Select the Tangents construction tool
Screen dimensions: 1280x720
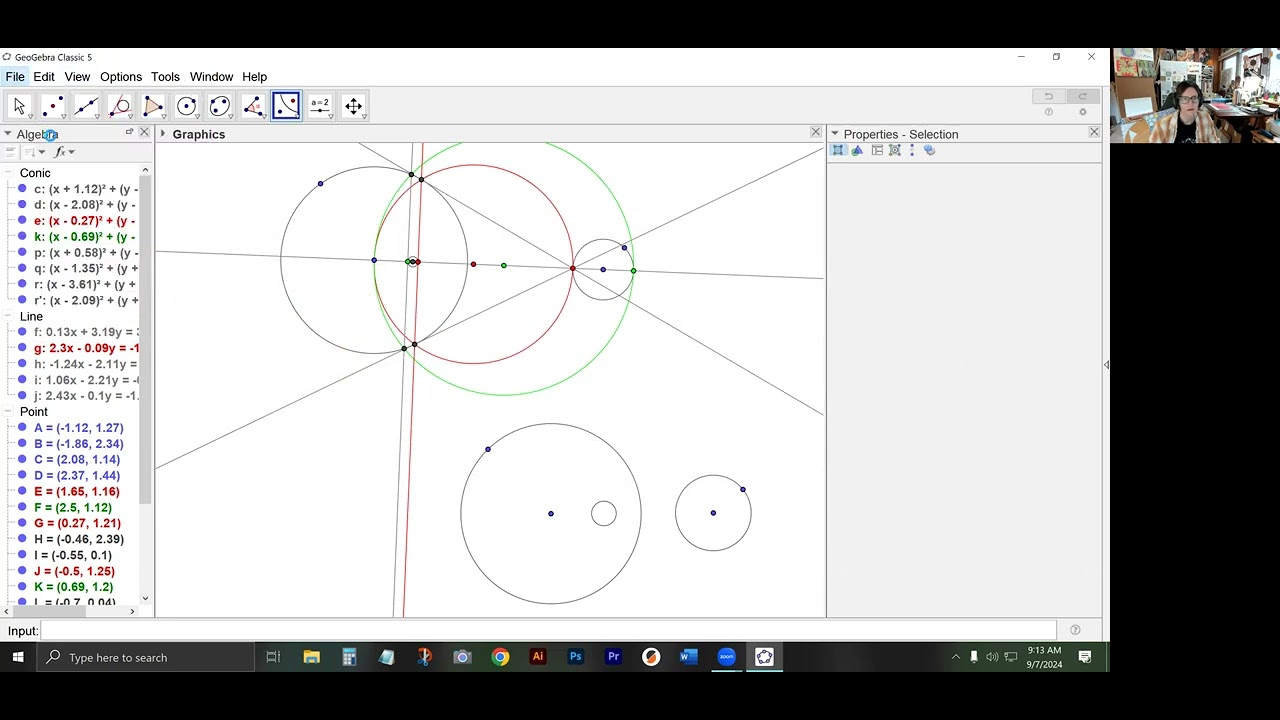[120, 106]
